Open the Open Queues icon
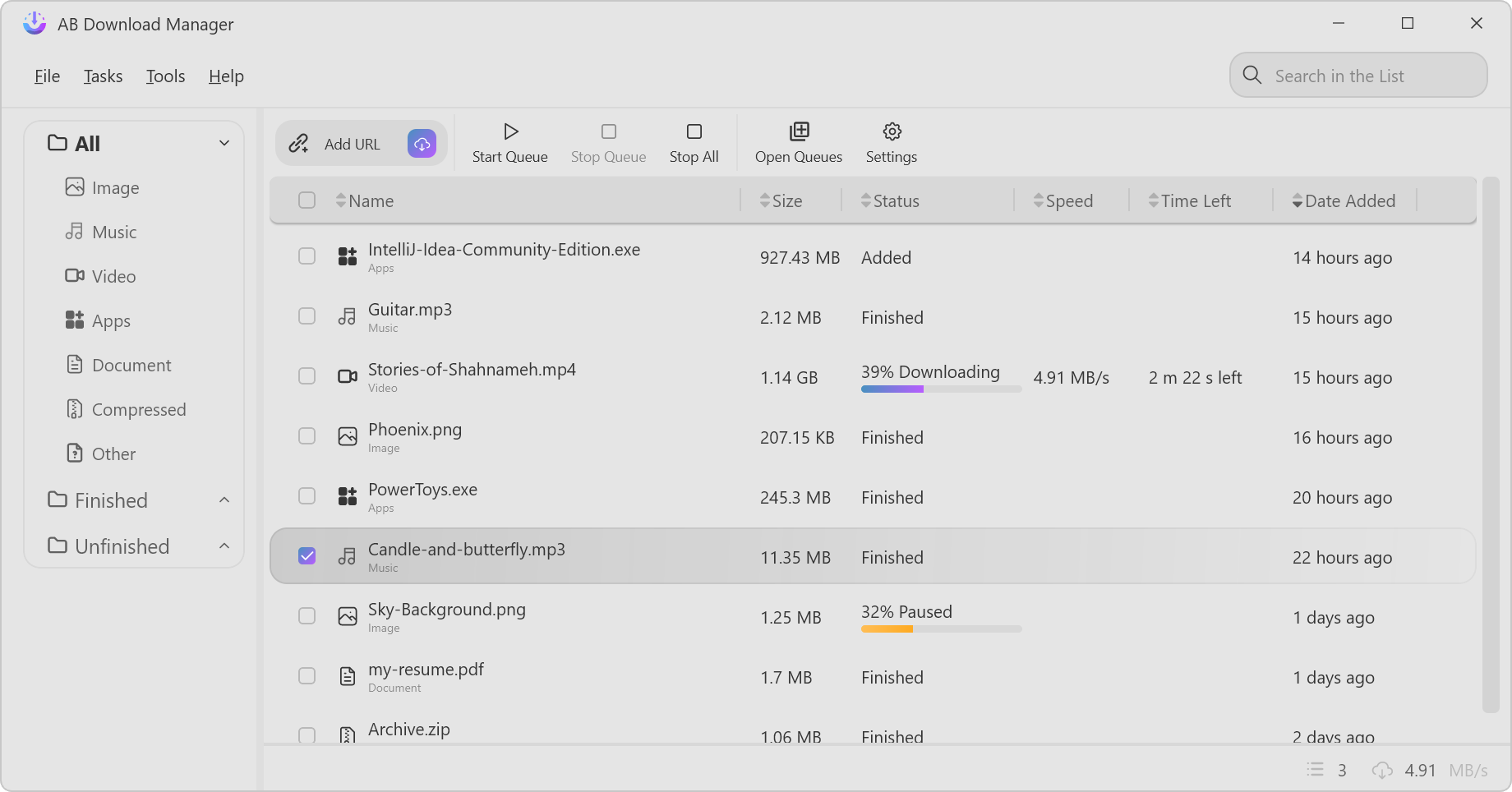 (799, 131)
